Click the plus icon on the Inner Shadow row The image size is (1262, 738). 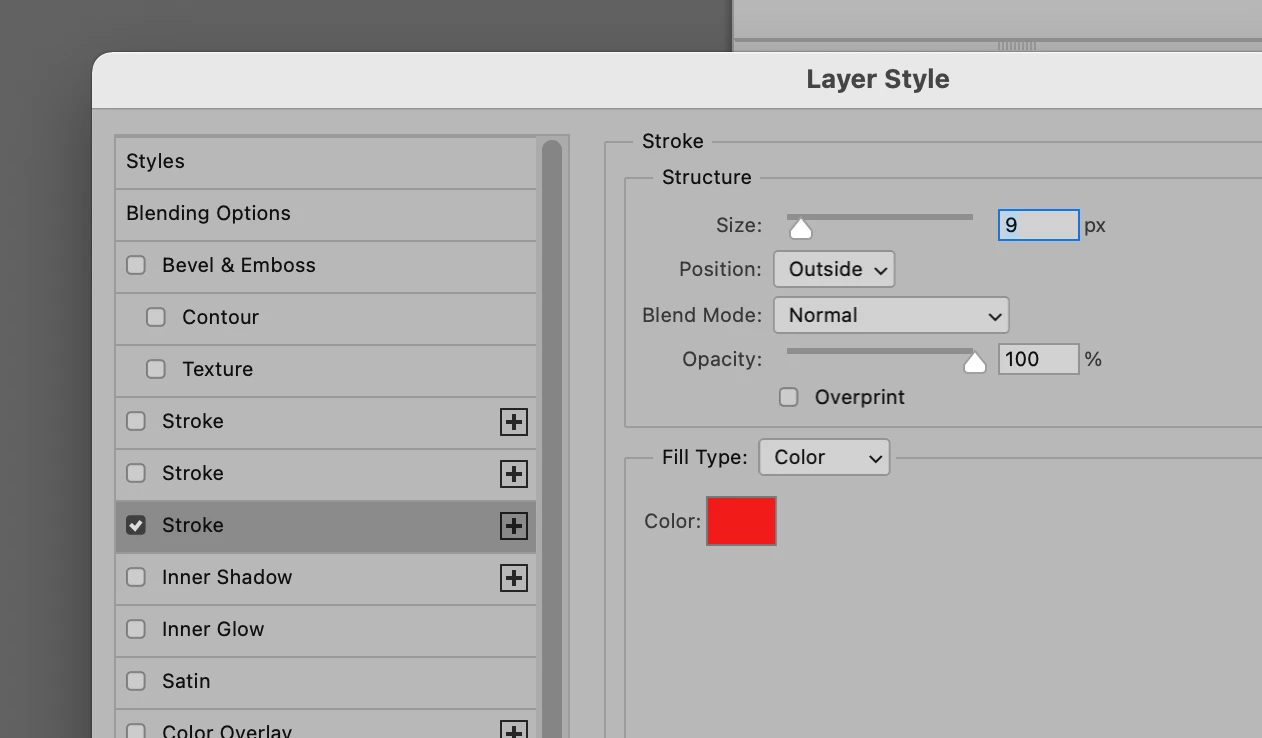[513, 578]
